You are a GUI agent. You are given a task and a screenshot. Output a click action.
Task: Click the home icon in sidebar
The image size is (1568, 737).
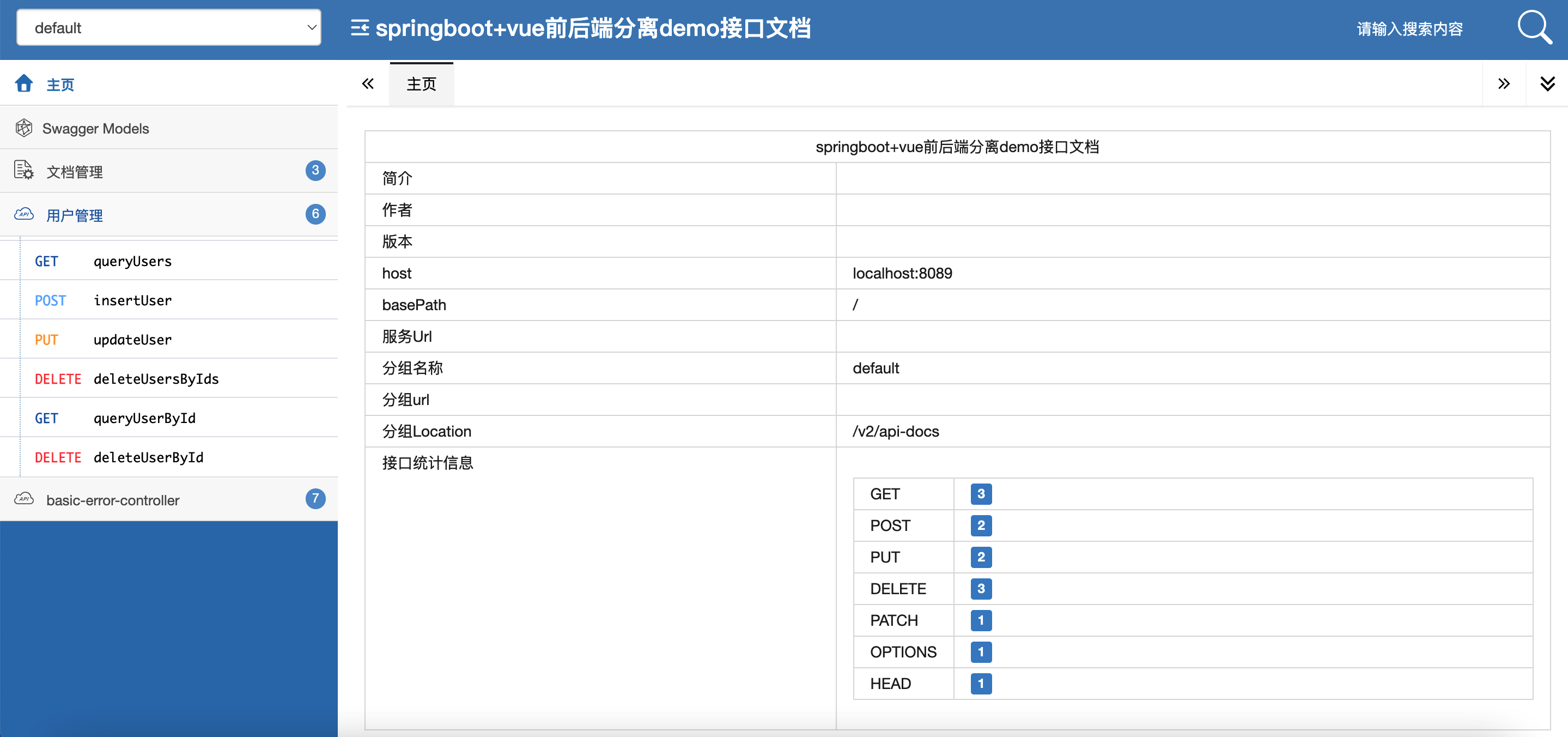coord(25,83)
